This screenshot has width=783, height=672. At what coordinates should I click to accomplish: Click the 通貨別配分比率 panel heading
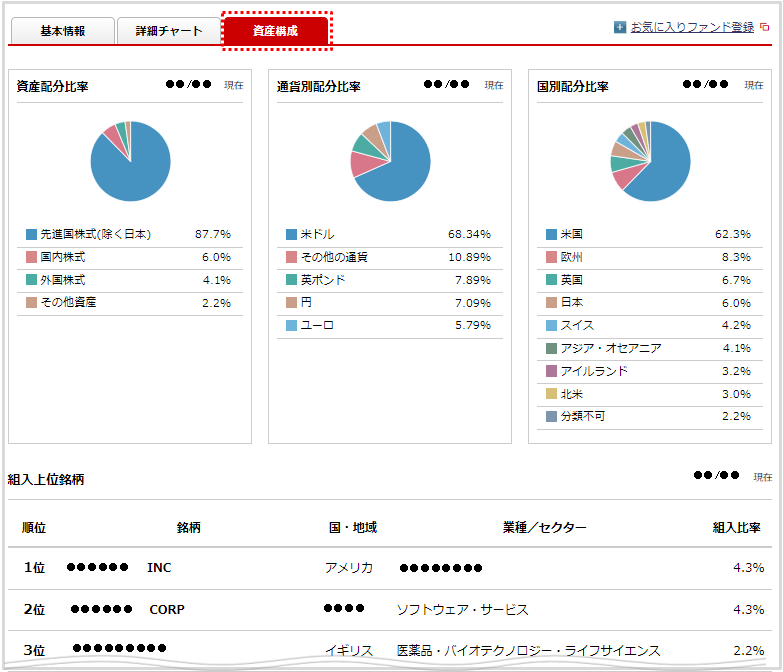coord(319,87)
